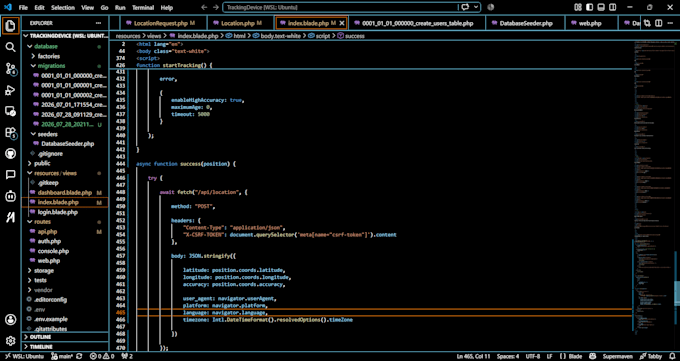Screen dimensions: 680x361
Task: Open the robot assistant icon in the activity bar
Action: tap(10, 196)
